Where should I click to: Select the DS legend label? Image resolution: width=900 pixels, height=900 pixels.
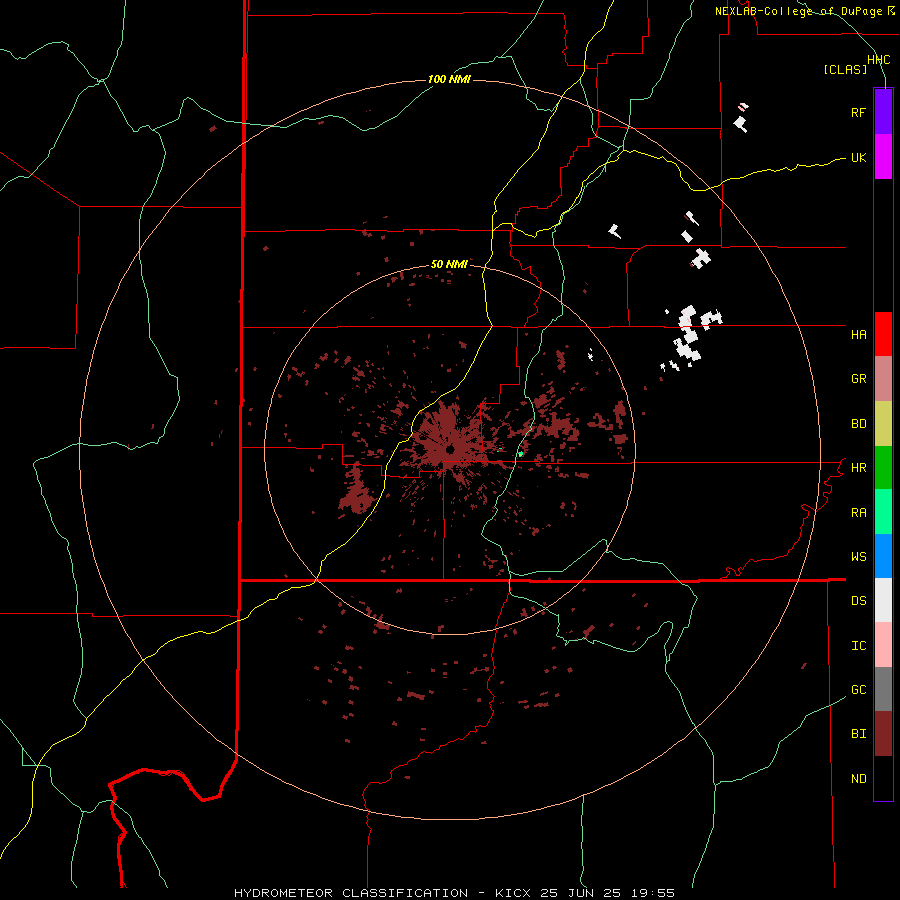pyautogui.click(x=858, y=600)
